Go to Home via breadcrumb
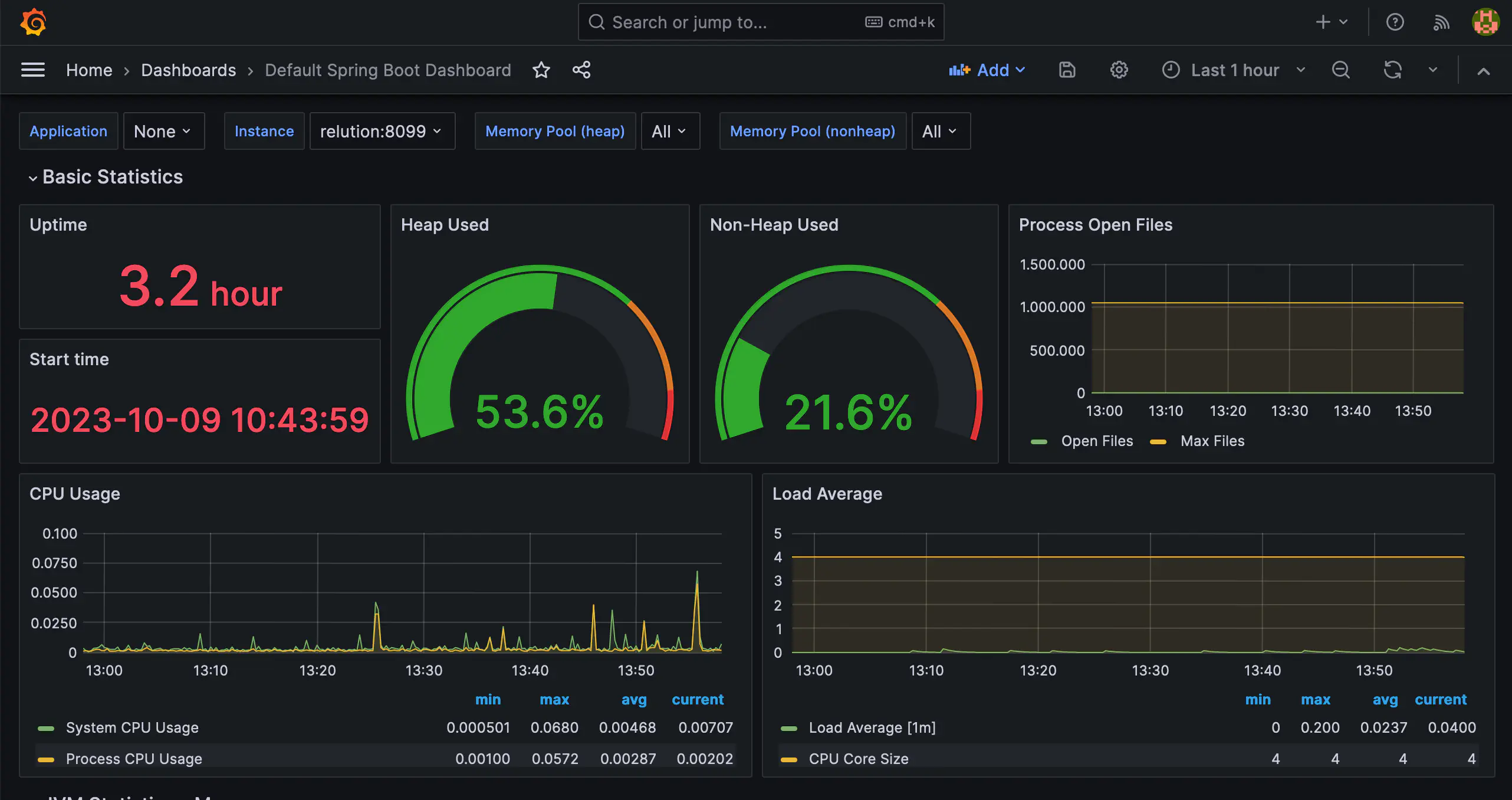 (89, 70)
